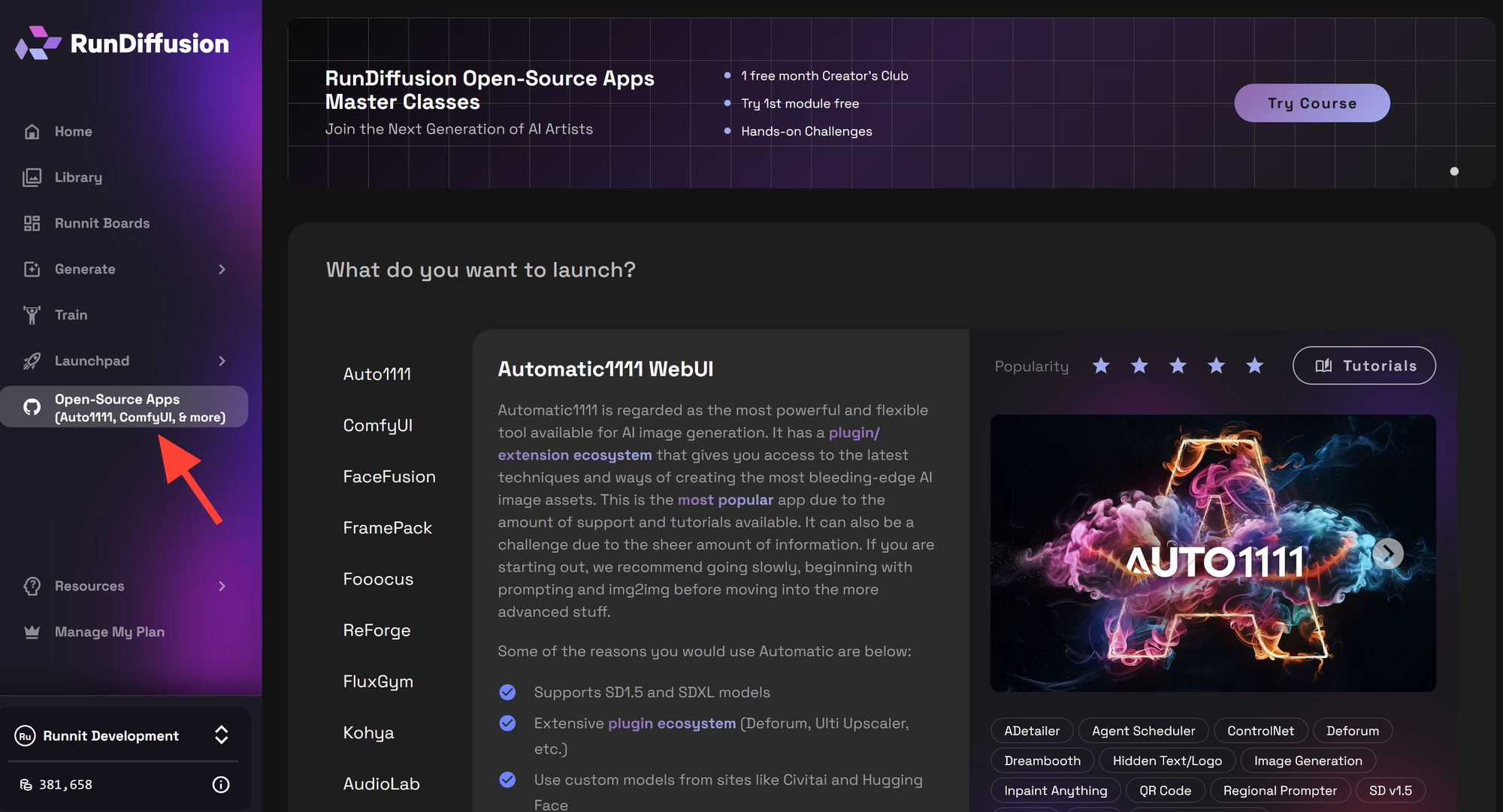Click the Runnit Boards grid icon
1503x812 pixels.
click(x=32, y=223)
